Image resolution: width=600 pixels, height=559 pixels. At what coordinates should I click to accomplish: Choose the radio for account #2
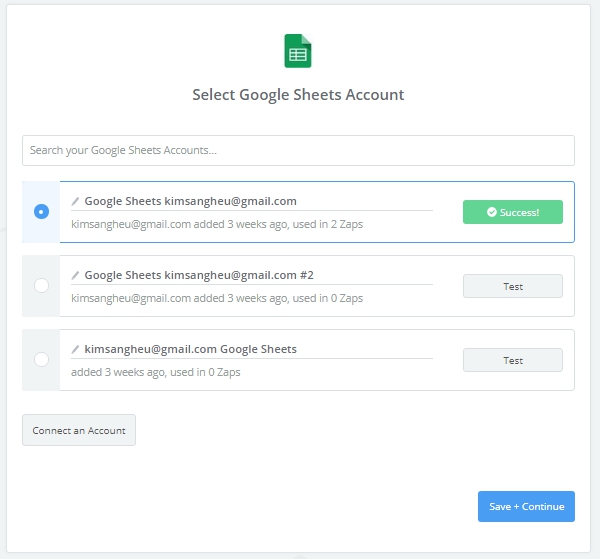click(x=41, y=286)
